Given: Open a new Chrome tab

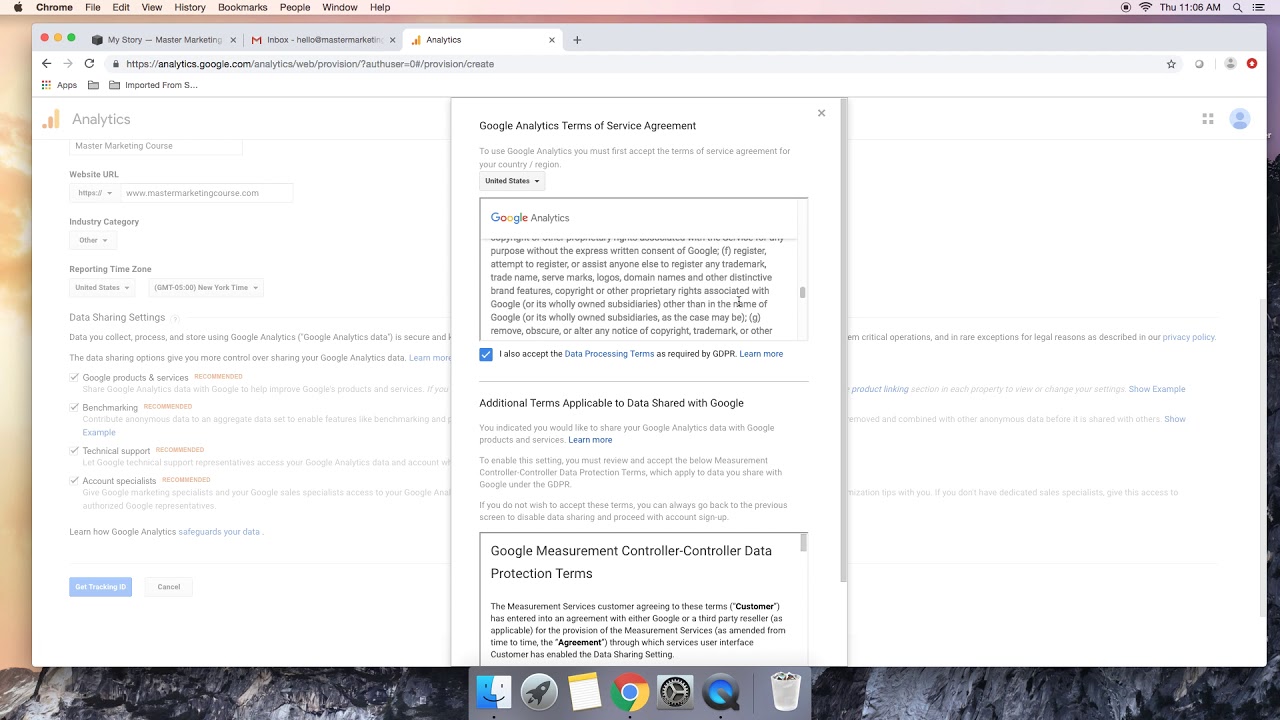Looking at the screenshot, I should pyautogui.click(x=577, y=40).
